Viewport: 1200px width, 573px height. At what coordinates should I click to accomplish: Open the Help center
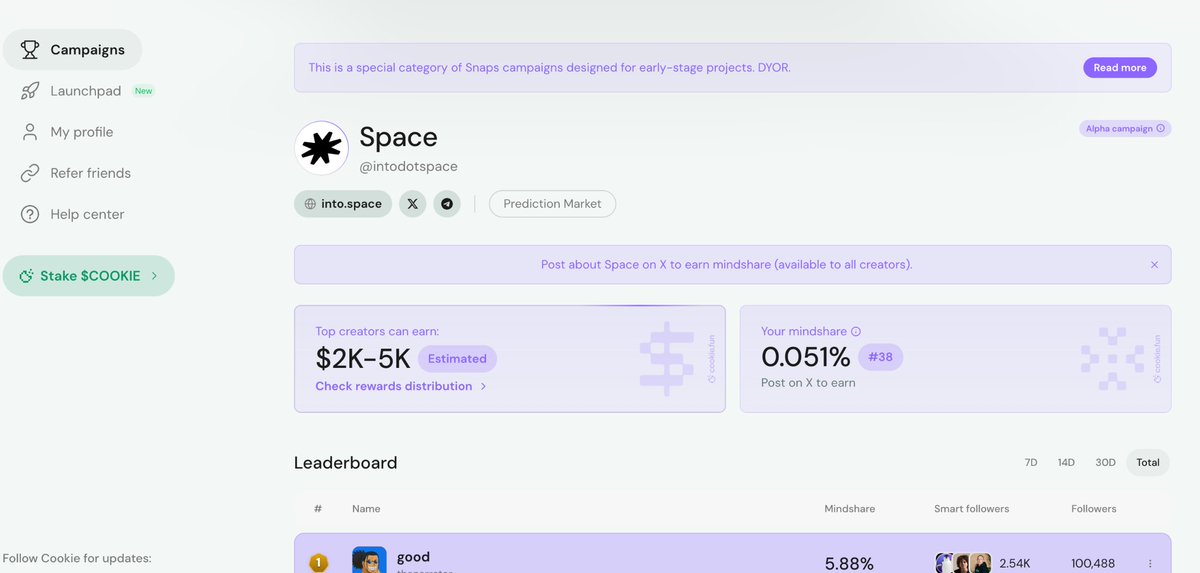[x=88, y=214]
